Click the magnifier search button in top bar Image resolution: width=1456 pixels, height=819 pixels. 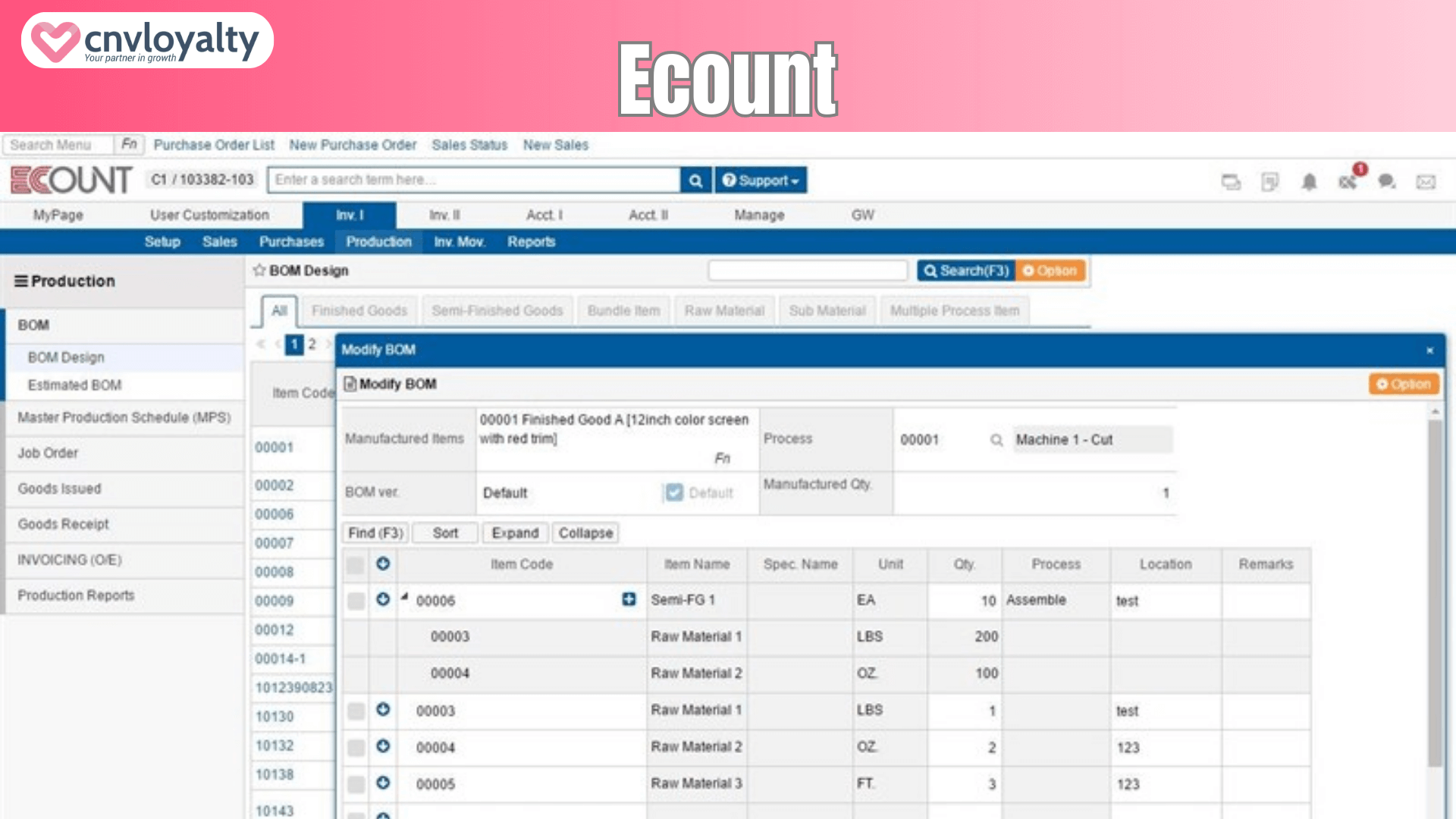(695, 180)
